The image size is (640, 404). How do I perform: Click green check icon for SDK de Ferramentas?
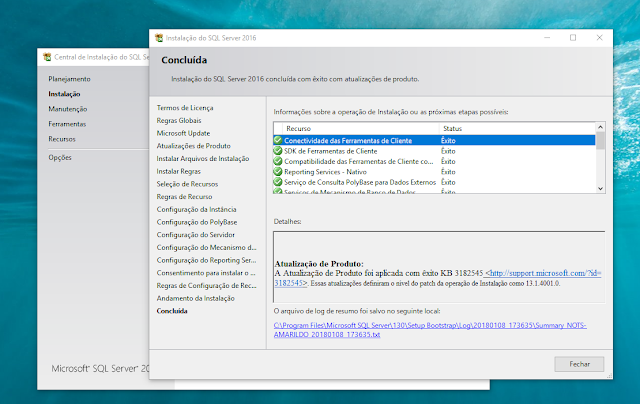point(278,151)
